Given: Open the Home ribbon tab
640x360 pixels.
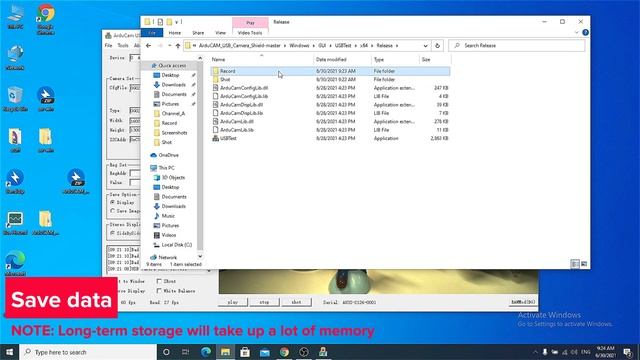Looking at the screenshot, I should tap(175, 33).
